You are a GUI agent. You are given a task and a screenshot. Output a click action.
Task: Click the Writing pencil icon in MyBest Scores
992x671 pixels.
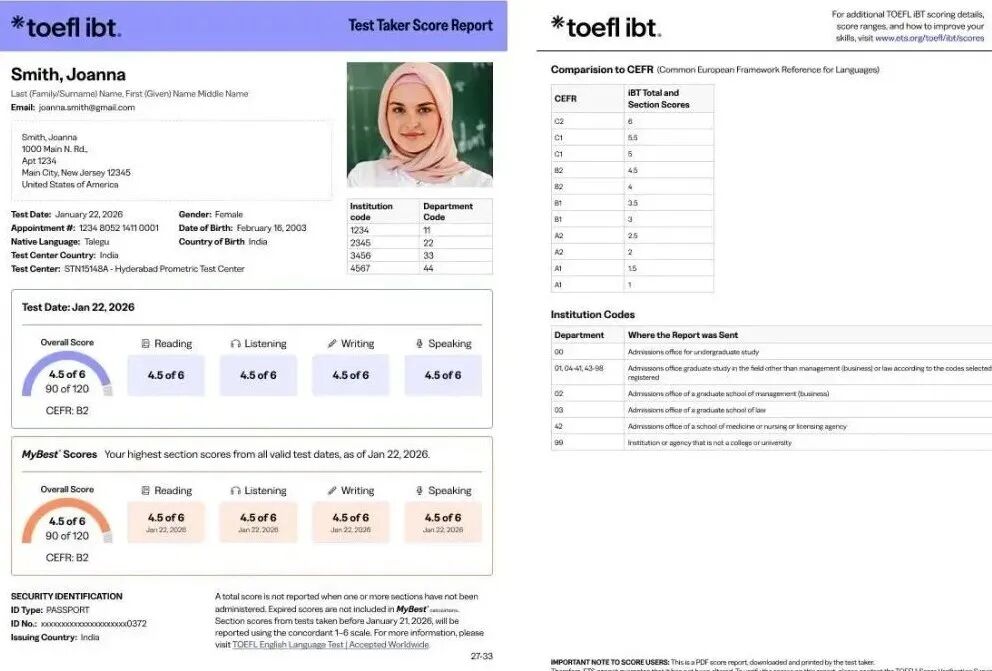click(x=332, y=490)
